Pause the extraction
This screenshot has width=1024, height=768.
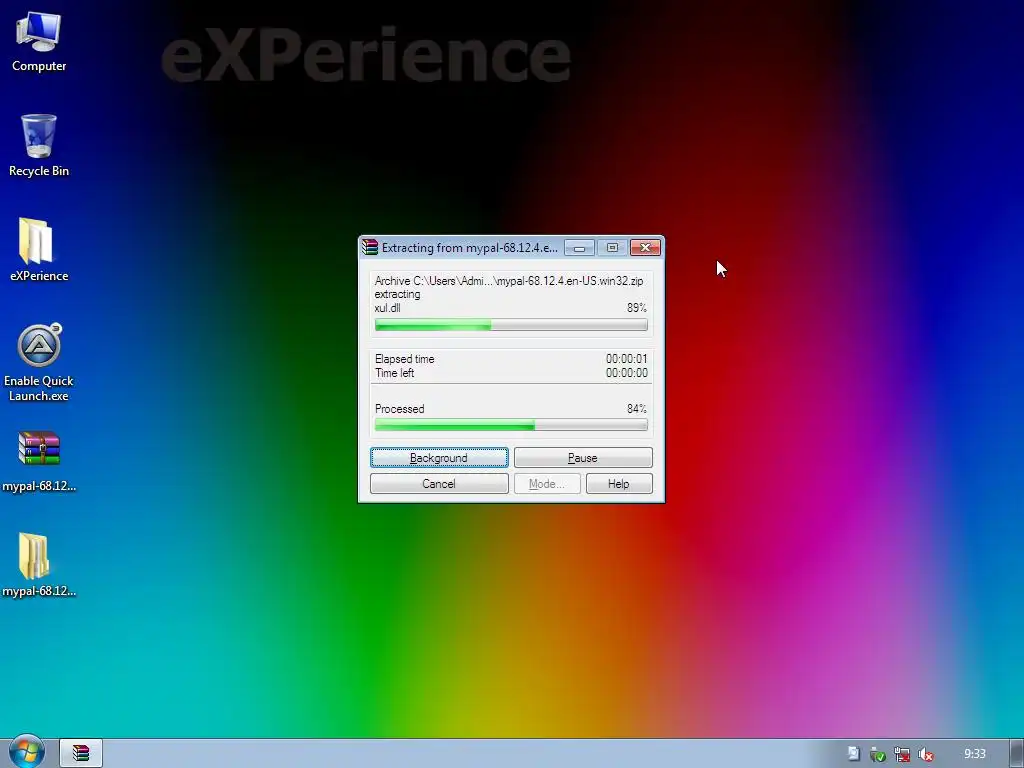583,458
